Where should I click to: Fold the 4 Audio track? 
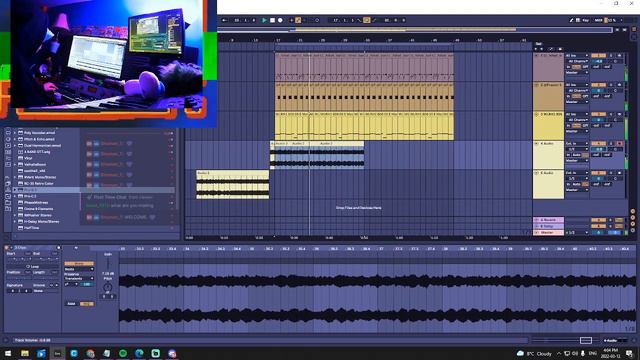(x=537, y=144)
